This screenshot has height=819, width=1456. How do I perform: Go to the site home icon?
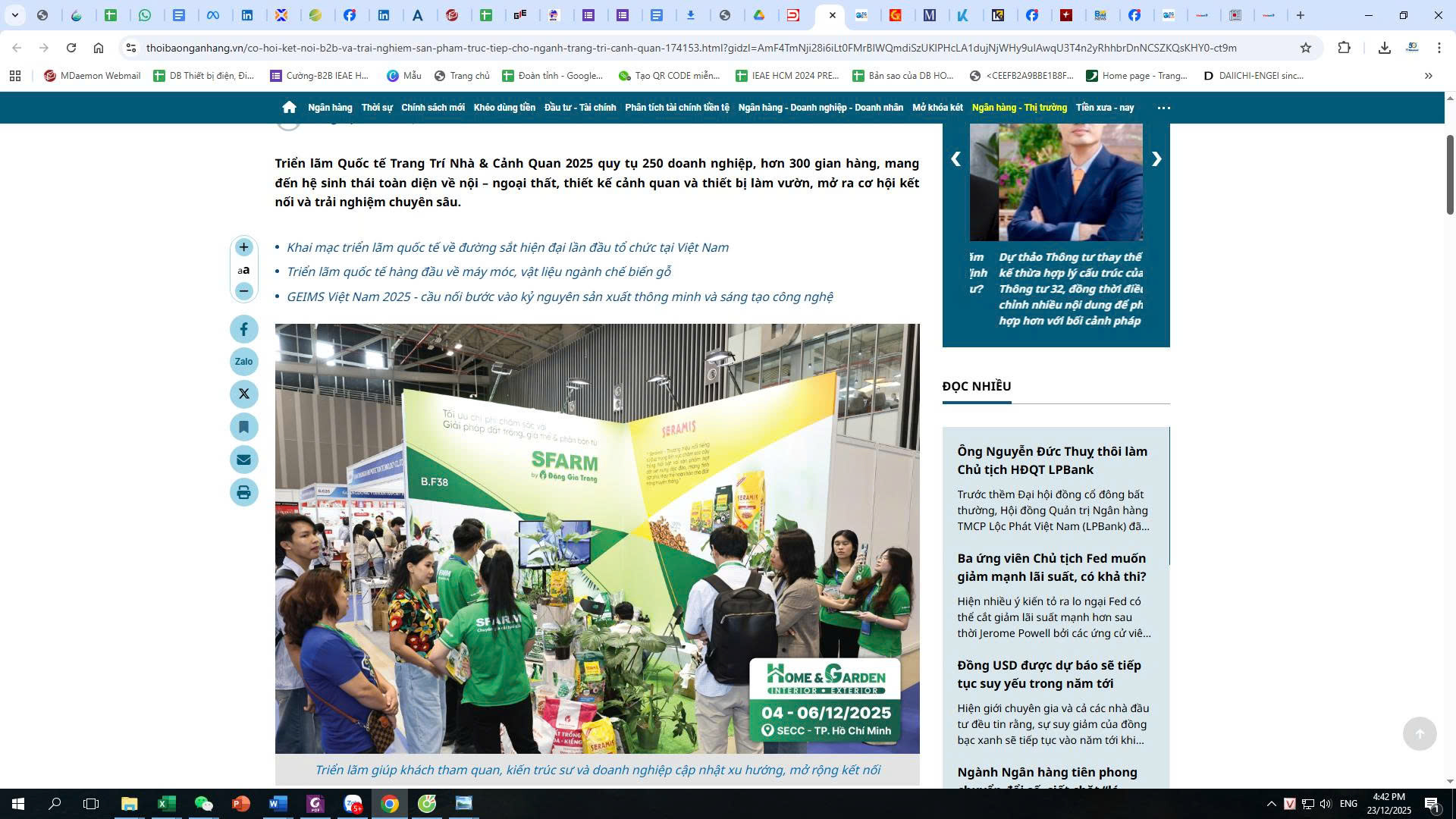tap(289, 107)
